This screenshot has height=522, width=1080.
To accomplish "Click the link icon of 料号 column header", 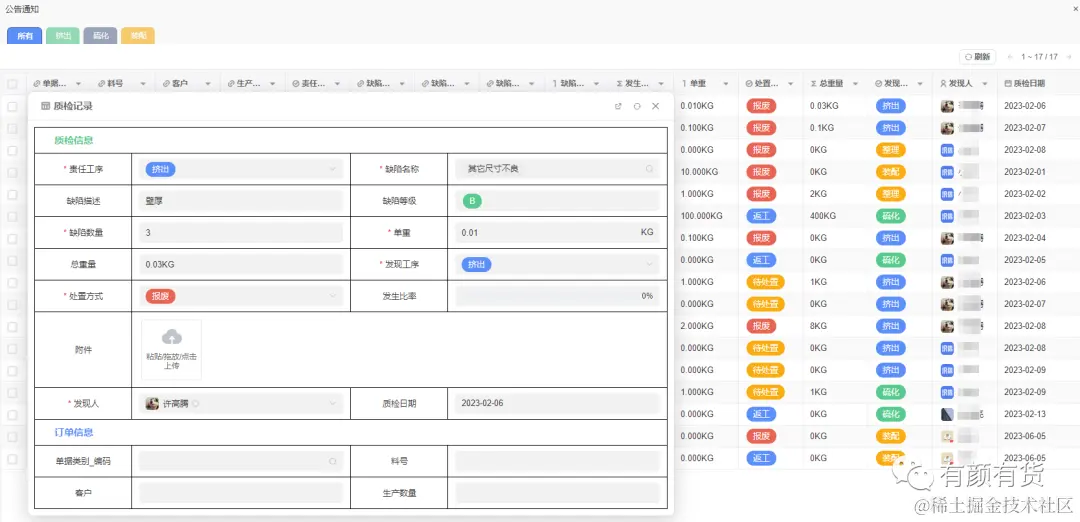I will click(x=101, y=83).
